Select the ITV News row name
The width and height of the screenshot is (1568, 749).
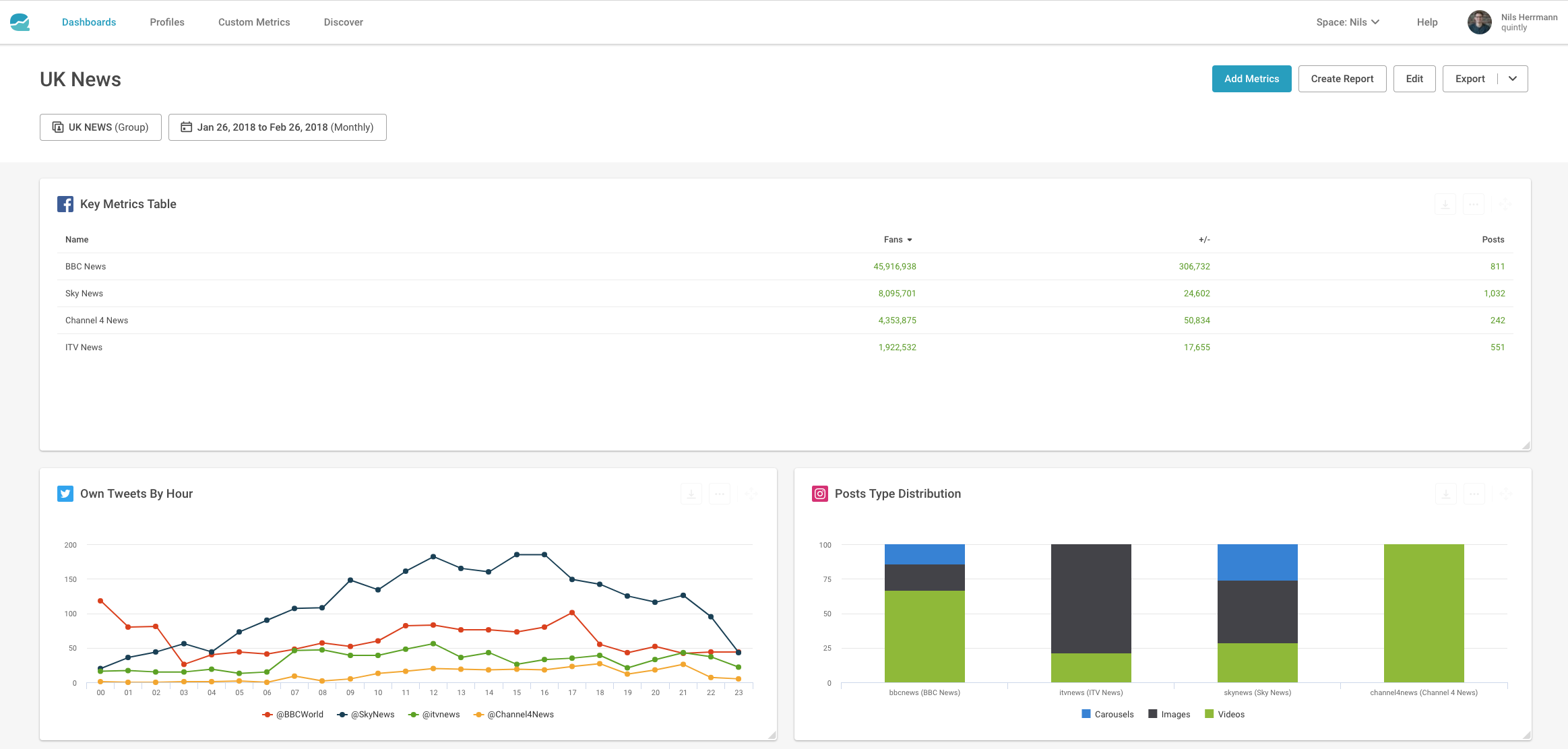click(x=84, y=348)
